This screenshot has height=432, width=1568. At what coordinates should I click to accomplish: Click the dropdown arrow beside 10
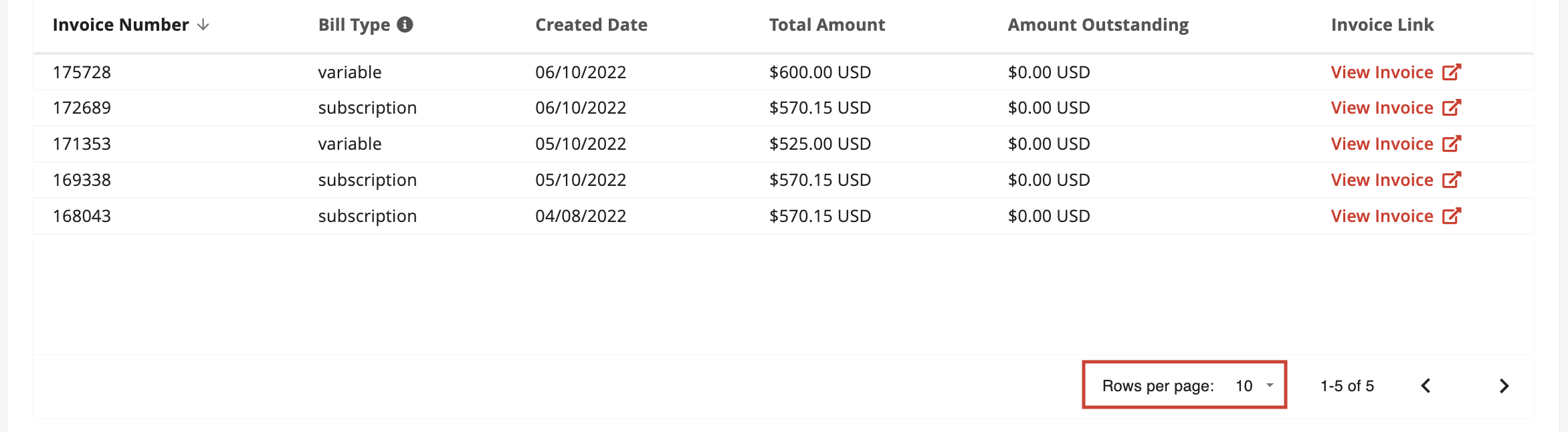1270,385
